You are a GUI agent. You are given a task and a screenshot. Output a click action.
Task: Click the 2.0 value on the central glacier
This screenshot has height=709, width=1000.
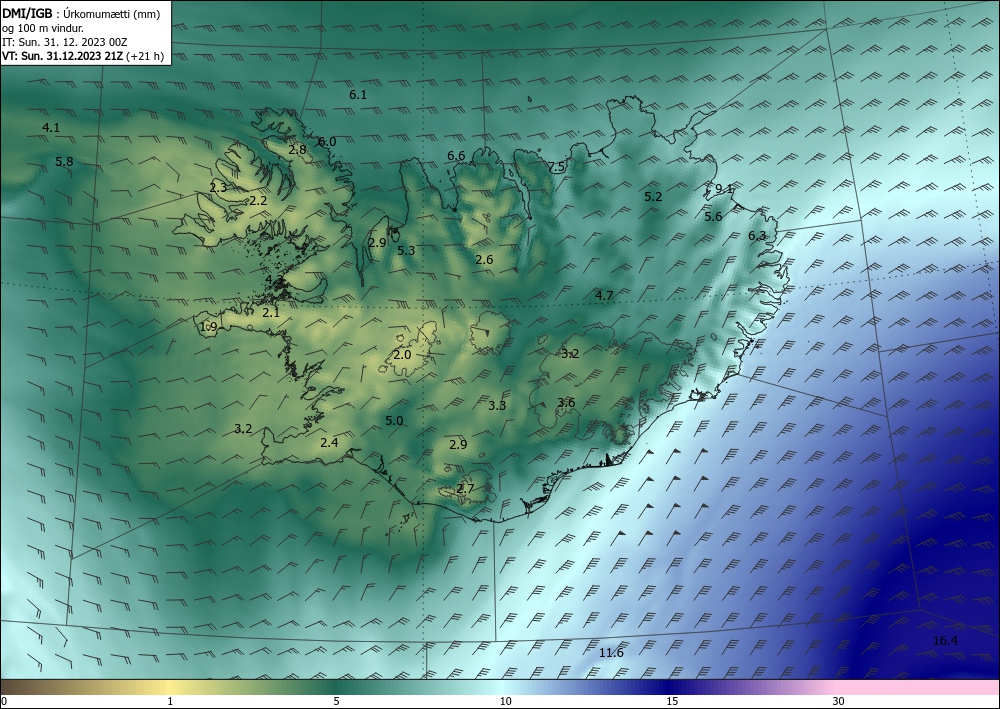point(402,355)
